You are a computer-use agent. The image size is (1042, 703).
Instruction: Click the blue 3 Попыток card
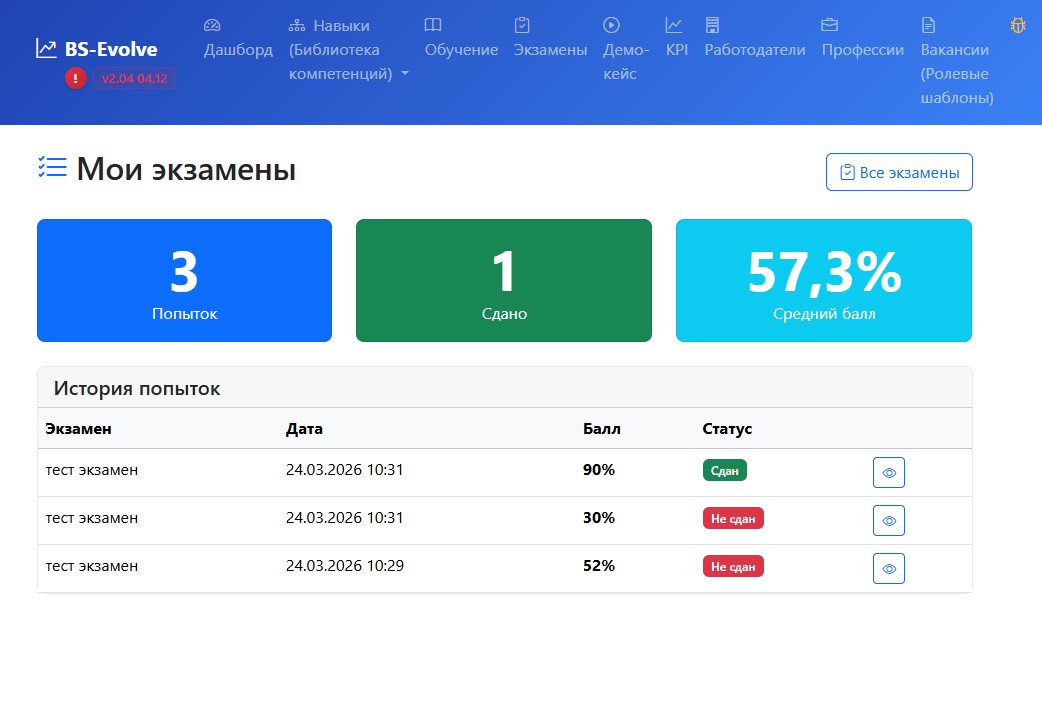coord(184,280)
